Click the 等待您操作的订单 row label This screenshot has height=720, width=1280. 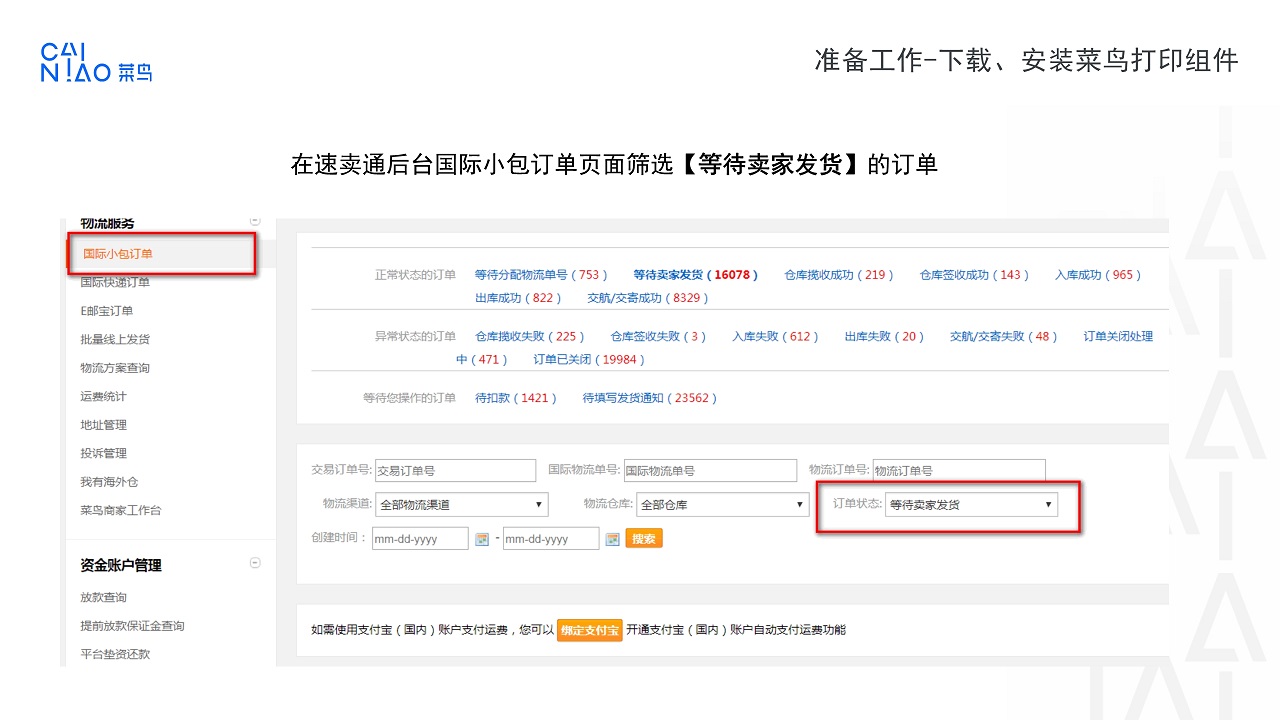[x=409, y=398]
